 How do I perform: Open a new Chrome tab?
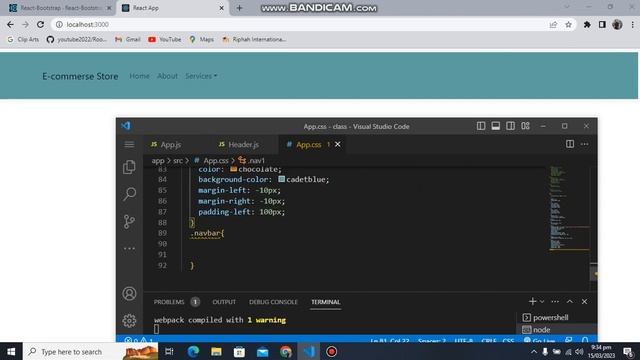239,8
